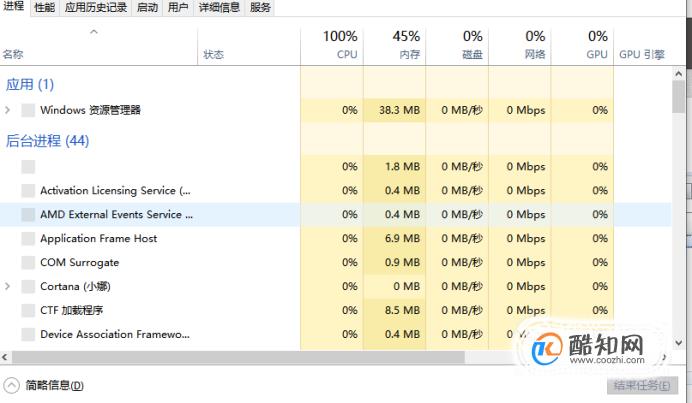Click the vertical scrollbar down arrow

(678, 343)
